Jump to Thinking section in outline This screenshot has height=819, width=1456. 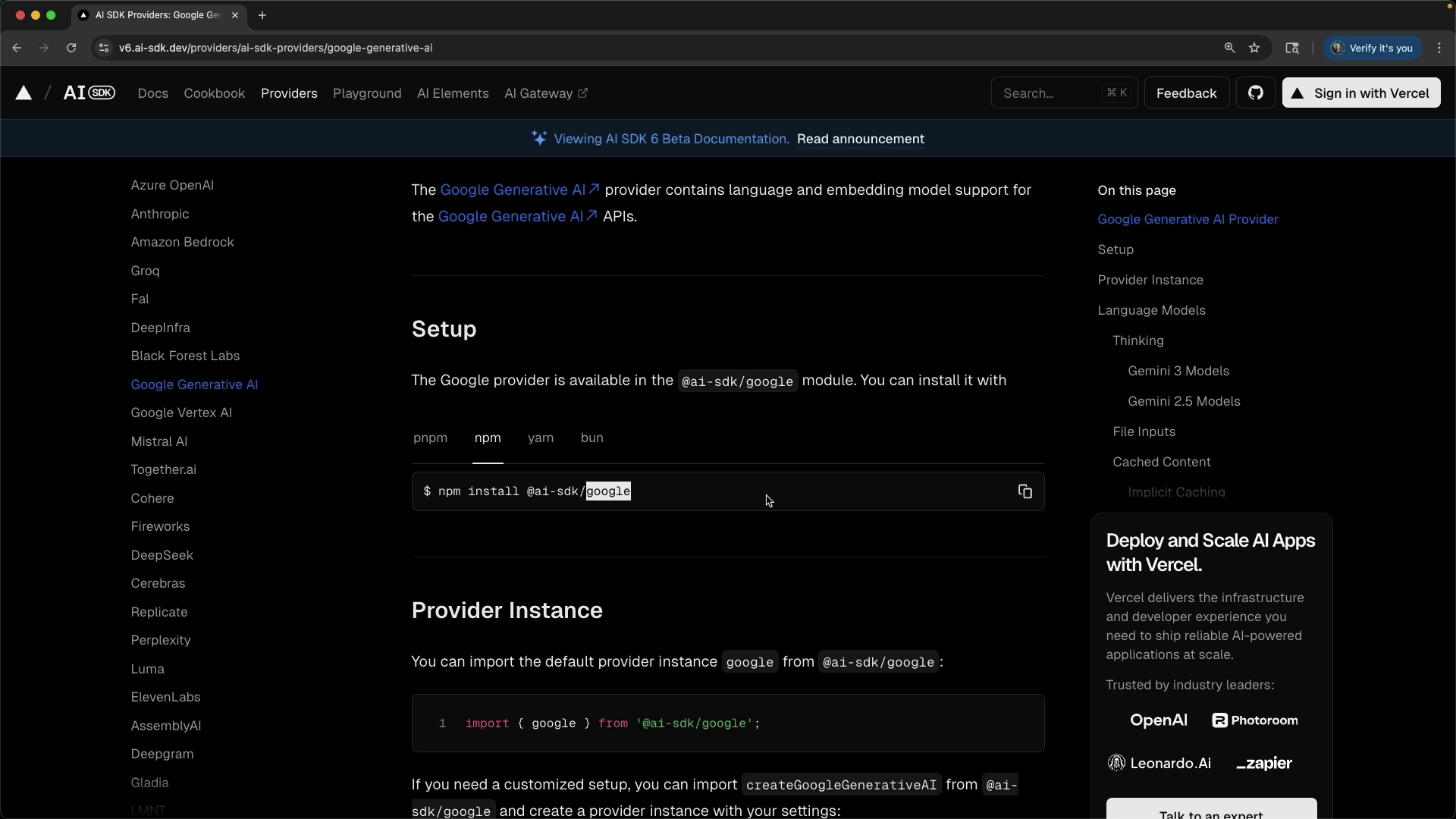pos(1137,340)
